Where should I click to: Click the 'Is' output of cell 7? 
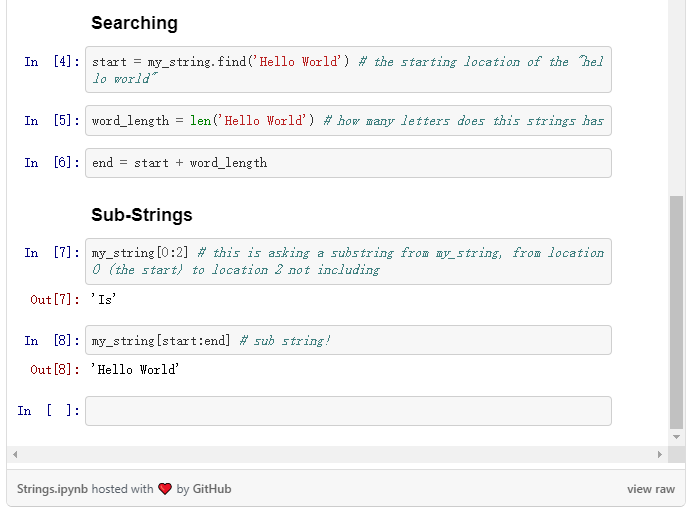(x=104, y=299)
